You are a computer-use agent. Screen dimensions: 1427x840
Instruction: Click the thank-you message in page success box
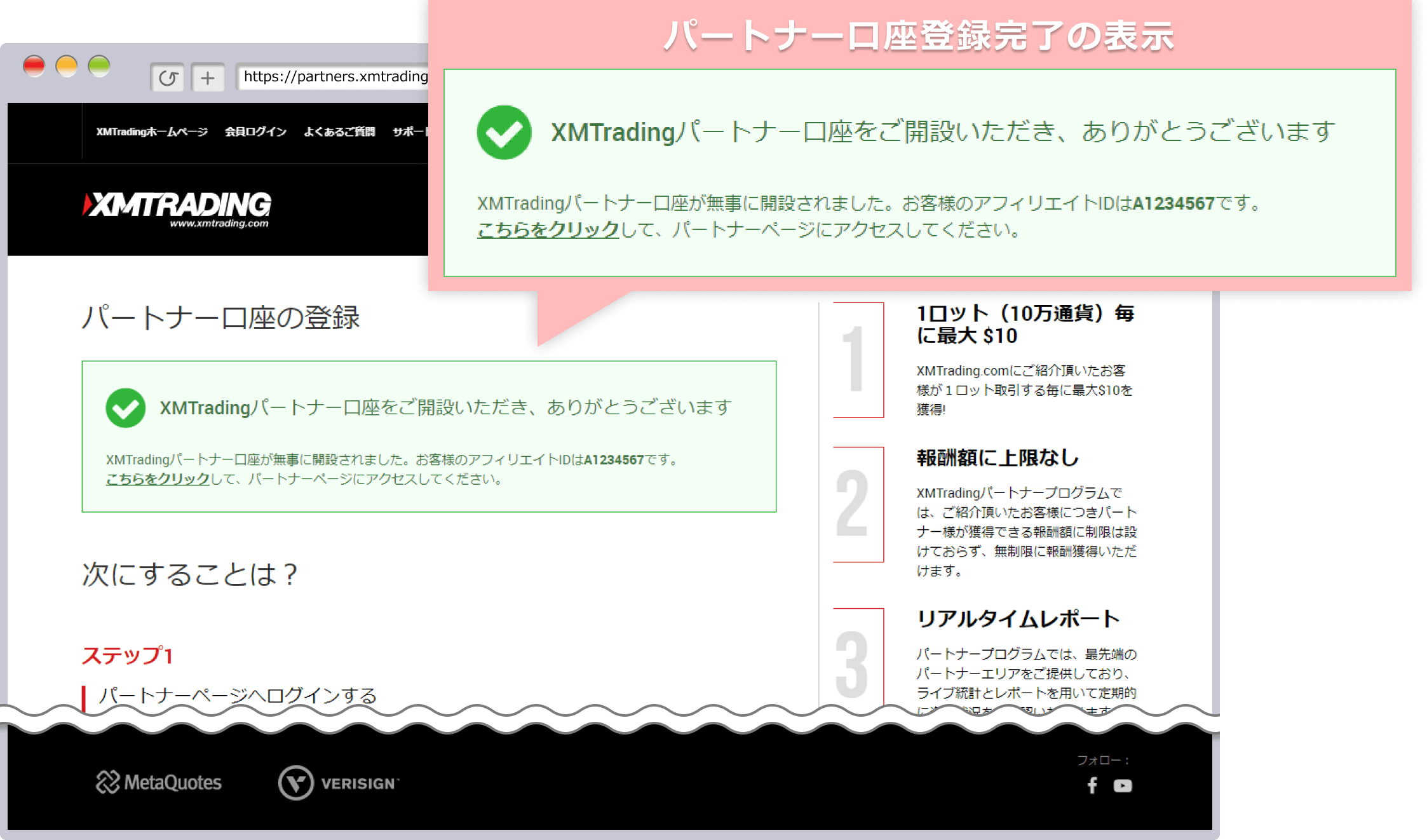pos(445,407)
